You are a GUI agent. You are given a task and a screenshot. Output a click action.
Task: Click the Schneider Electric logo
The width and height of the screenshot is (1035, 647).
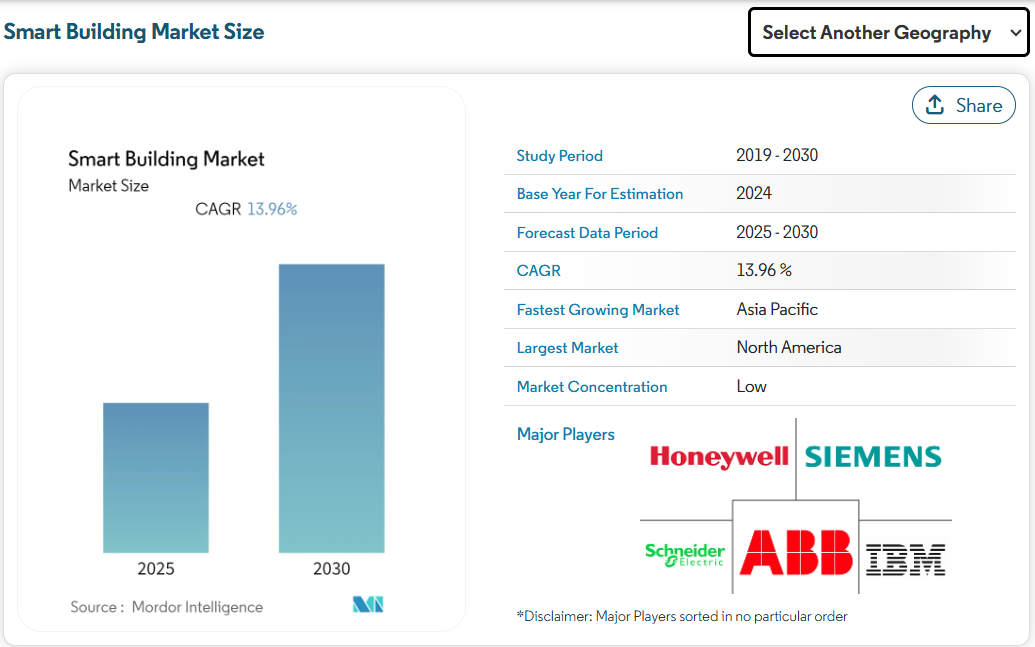(685, 554)
